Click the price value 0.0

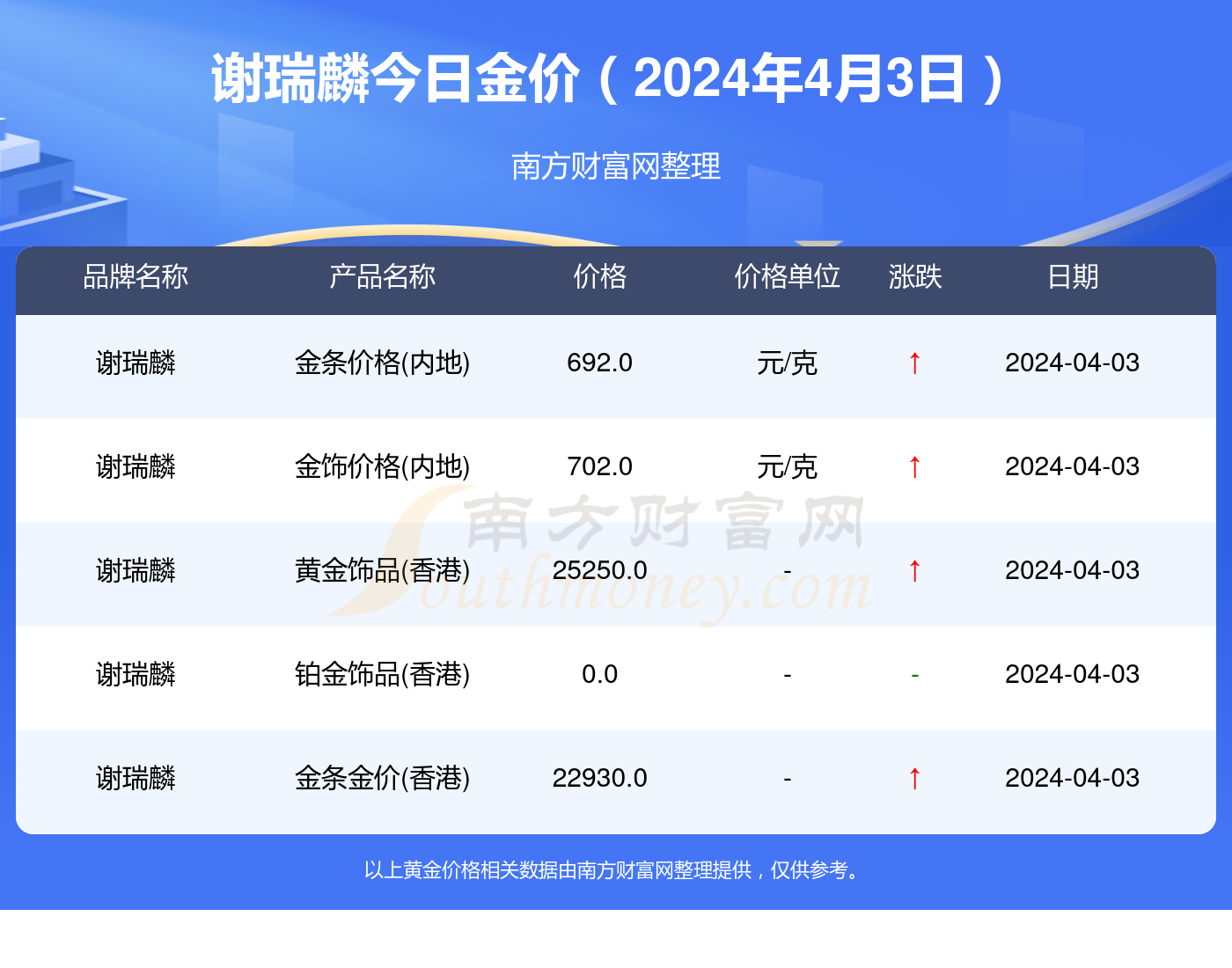coord(600,674)
